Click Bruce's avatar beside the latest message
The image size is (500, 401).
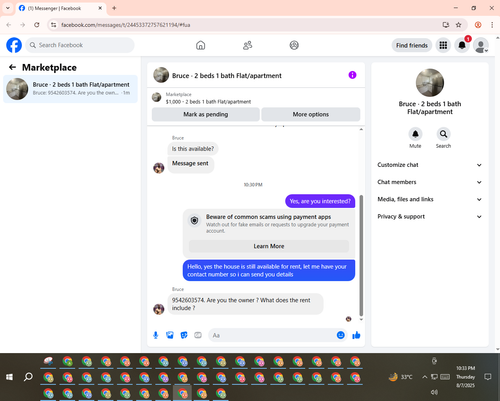pyautogui.click(x=159, y=309)
